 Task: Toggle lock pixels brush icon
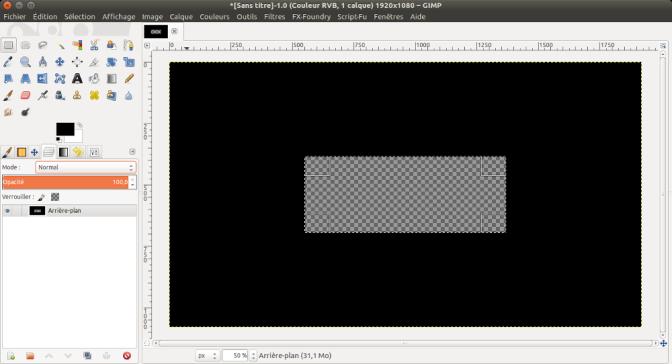point(41,197)
